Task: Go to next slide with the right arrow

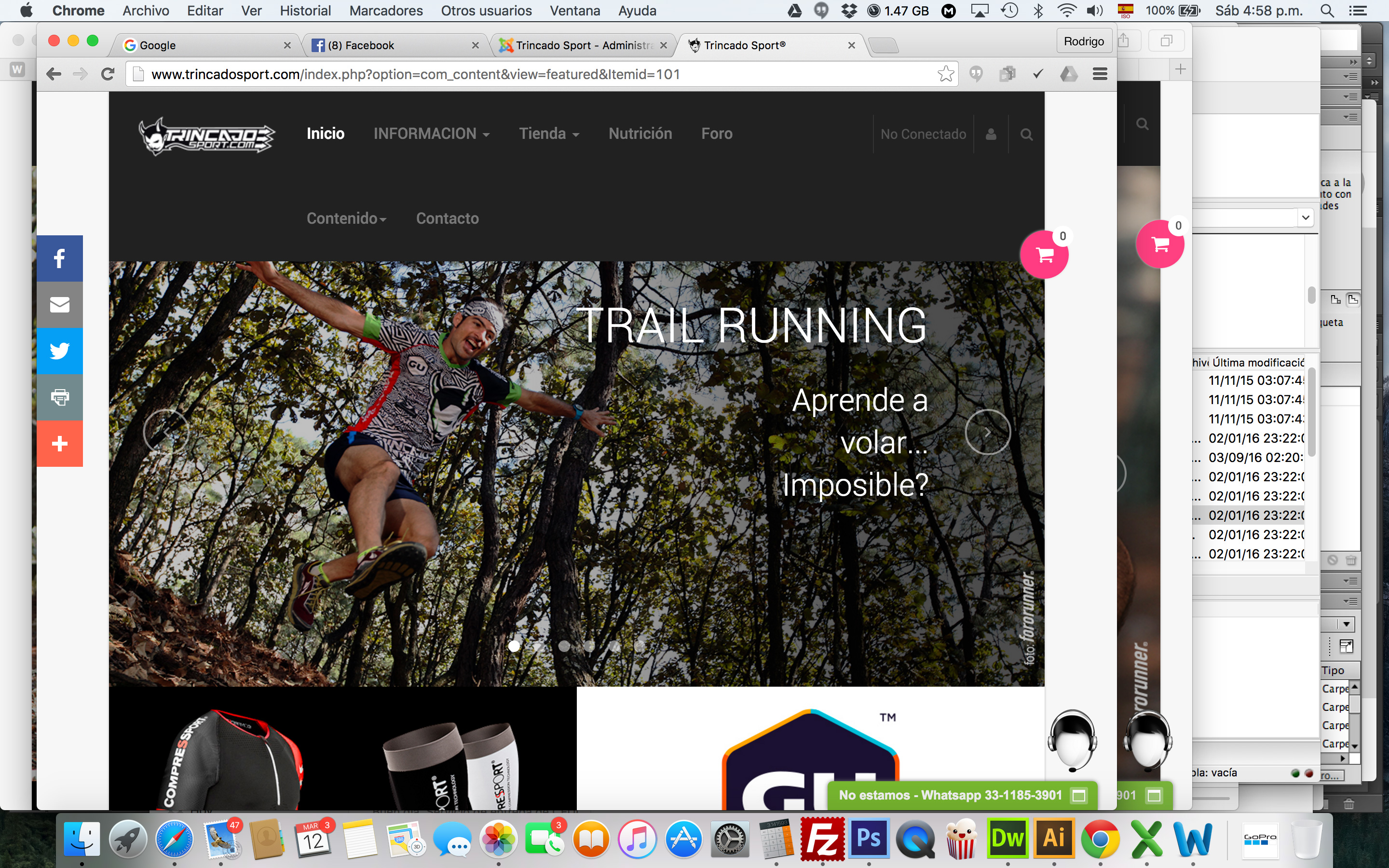Action: click(987, 432)
